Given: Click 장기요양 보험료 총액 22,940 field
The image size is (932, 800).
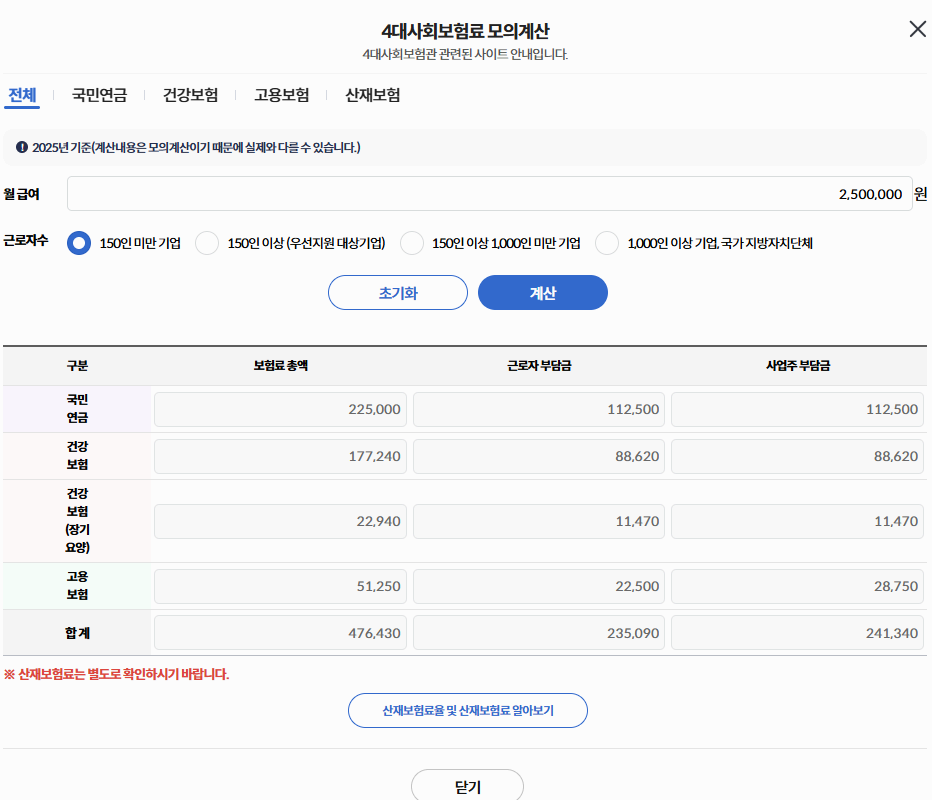Looking at the screenshot, I should click(x=280, y=521).
